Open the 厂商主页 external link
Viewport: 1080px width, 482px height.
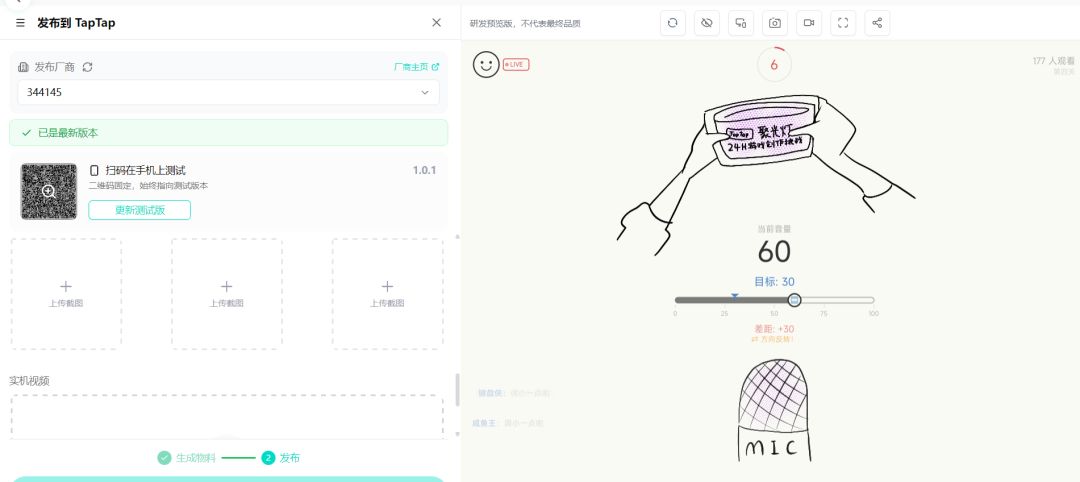(x=416, y=67)
